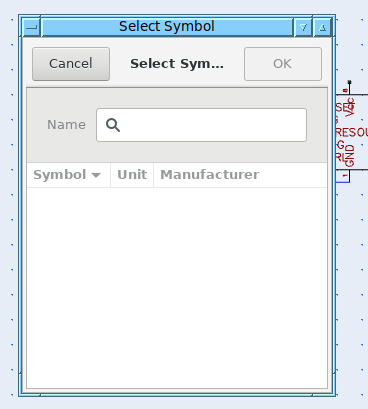Click the pin endpoint square above Vcc
Image resolution: width=368 pixels, height=409 pixels.
click(x=349, y=82)
